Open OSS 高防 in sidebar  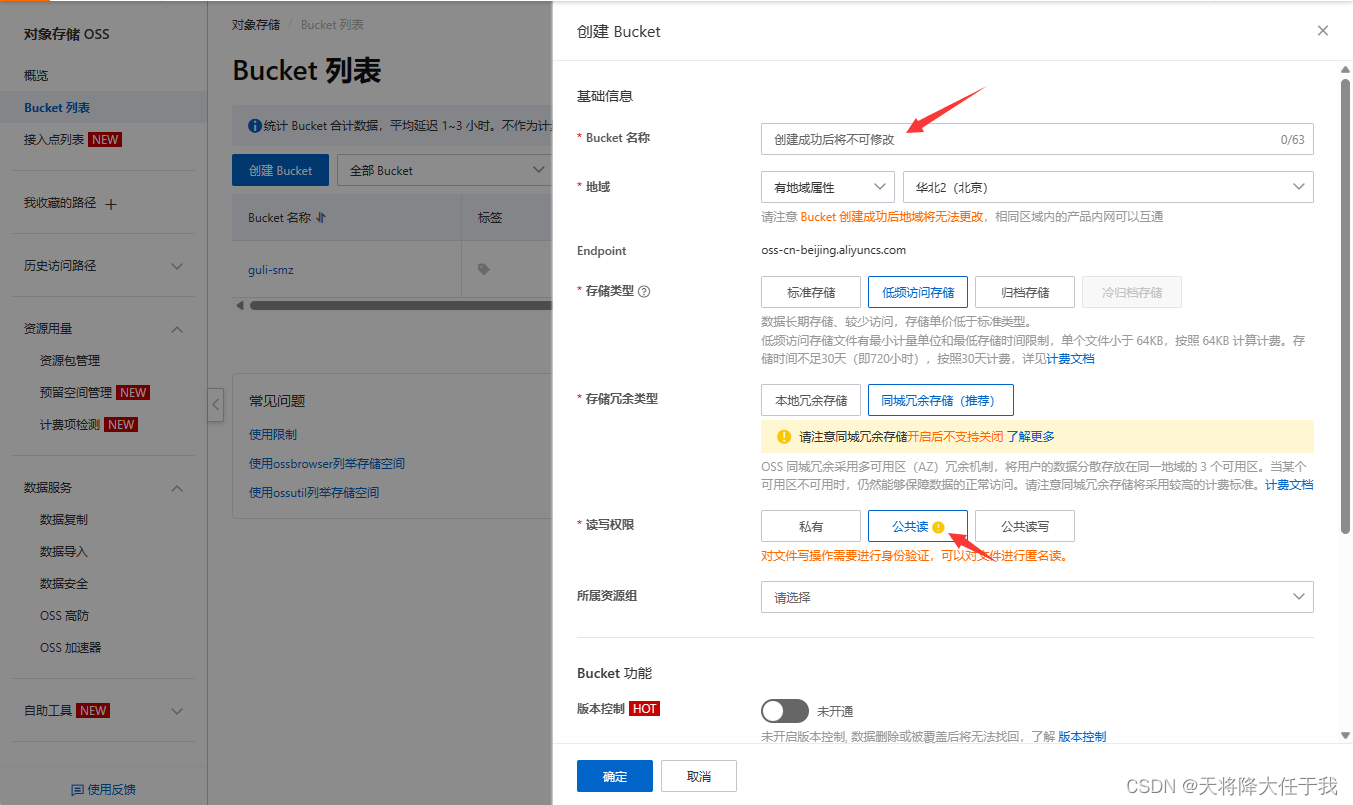[x=64, y=616]
